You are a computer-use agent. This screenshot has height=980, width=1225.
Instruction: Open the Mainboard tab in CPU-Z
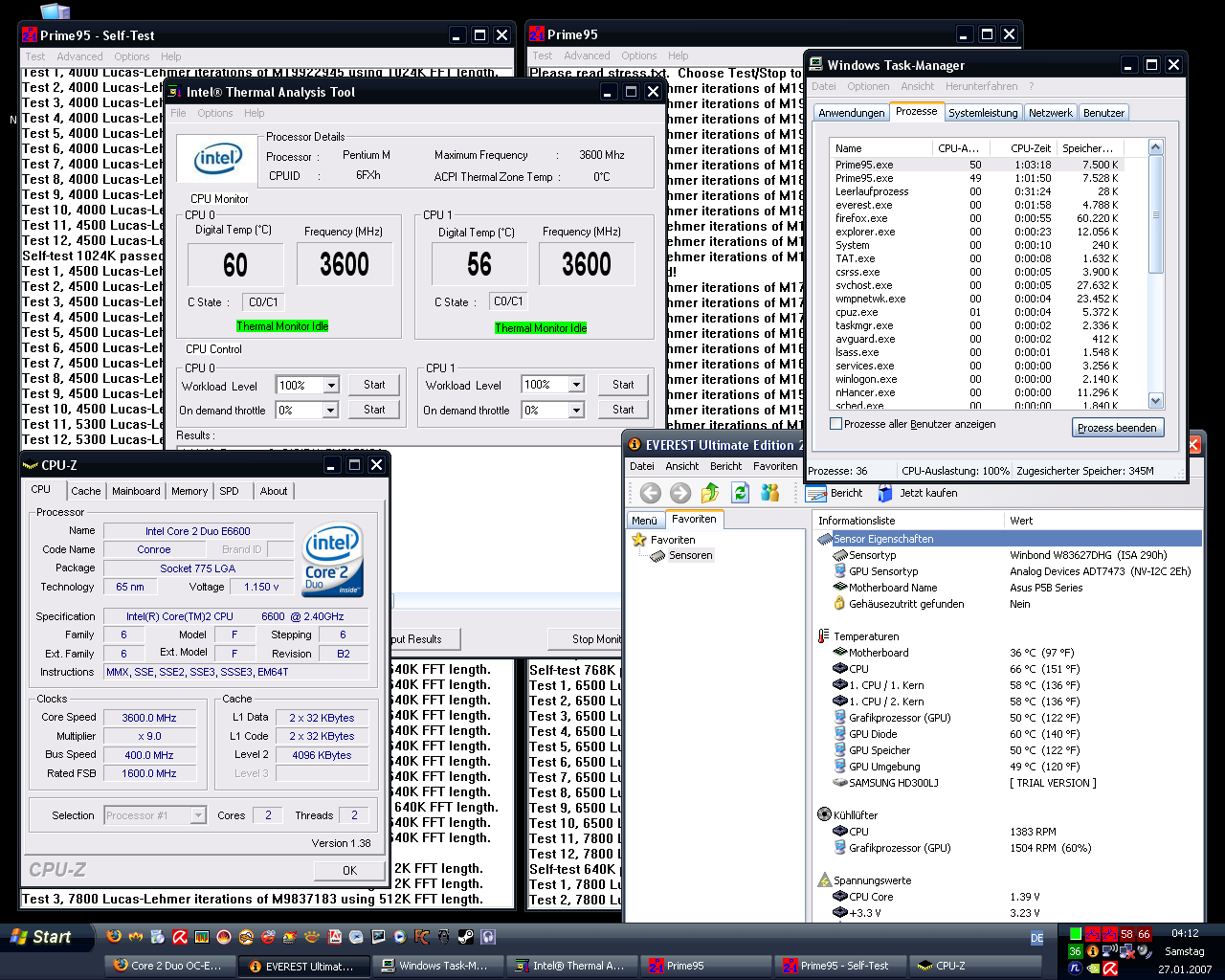click(136, 491)
